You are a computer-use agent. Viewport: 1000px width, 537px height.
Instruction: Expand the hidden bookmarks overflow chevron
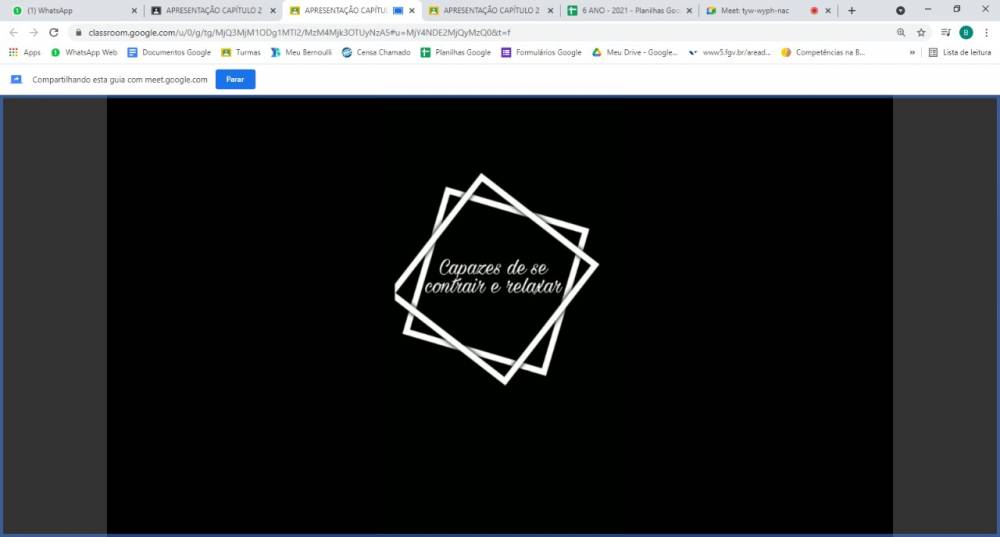911,52
